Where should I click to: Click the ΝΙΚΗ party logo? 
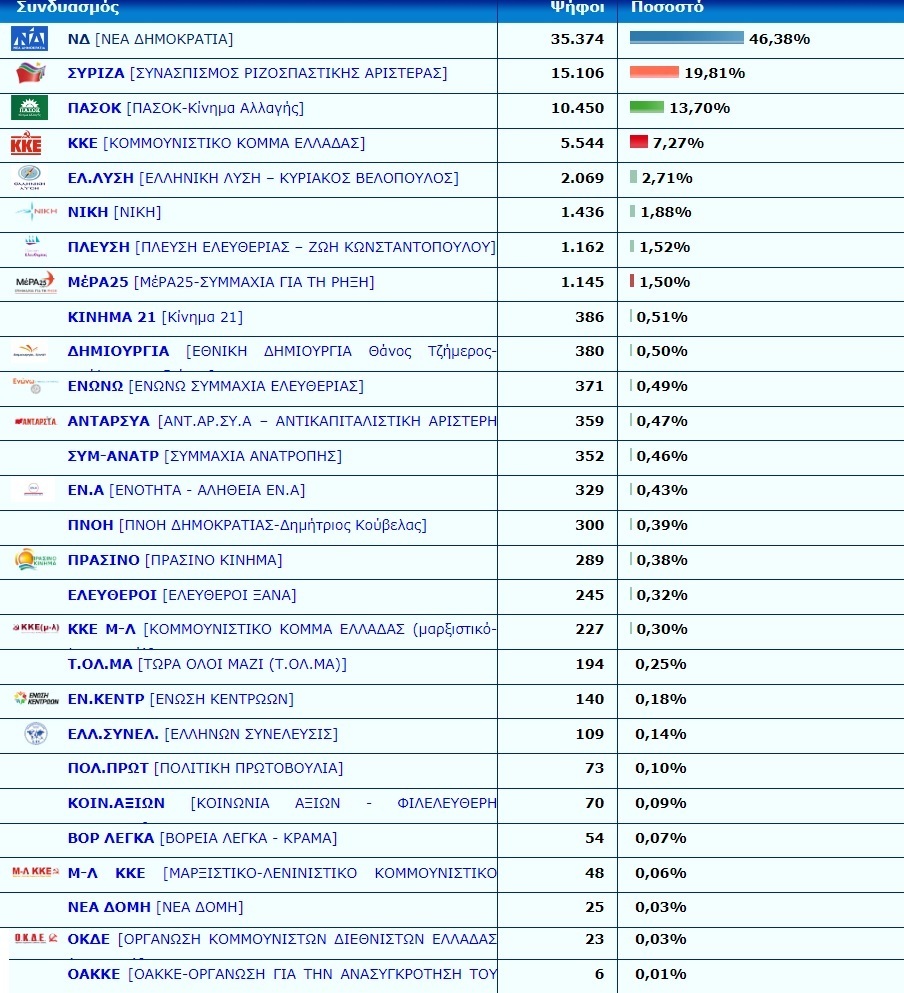click(x=35, y=211)
